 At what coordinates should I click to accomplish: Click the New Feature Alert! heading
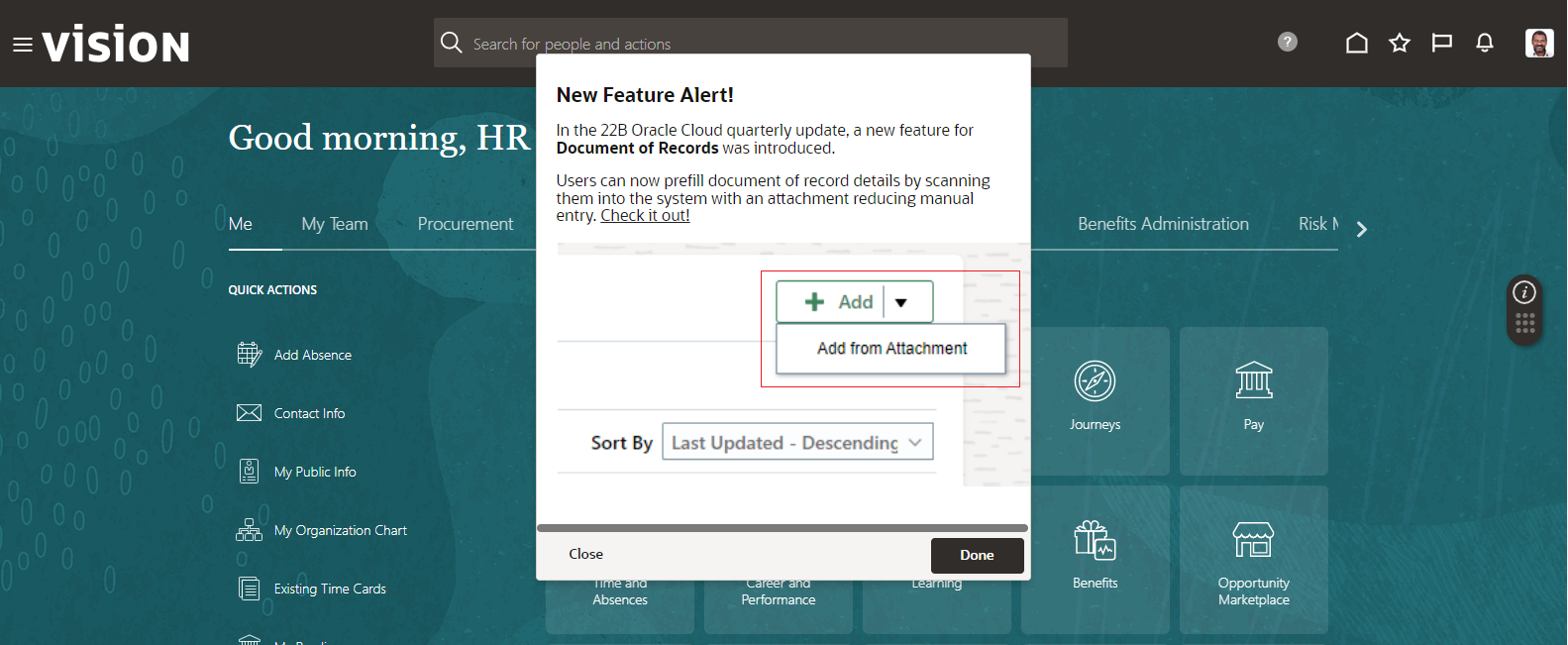click(x=645, y=95)
